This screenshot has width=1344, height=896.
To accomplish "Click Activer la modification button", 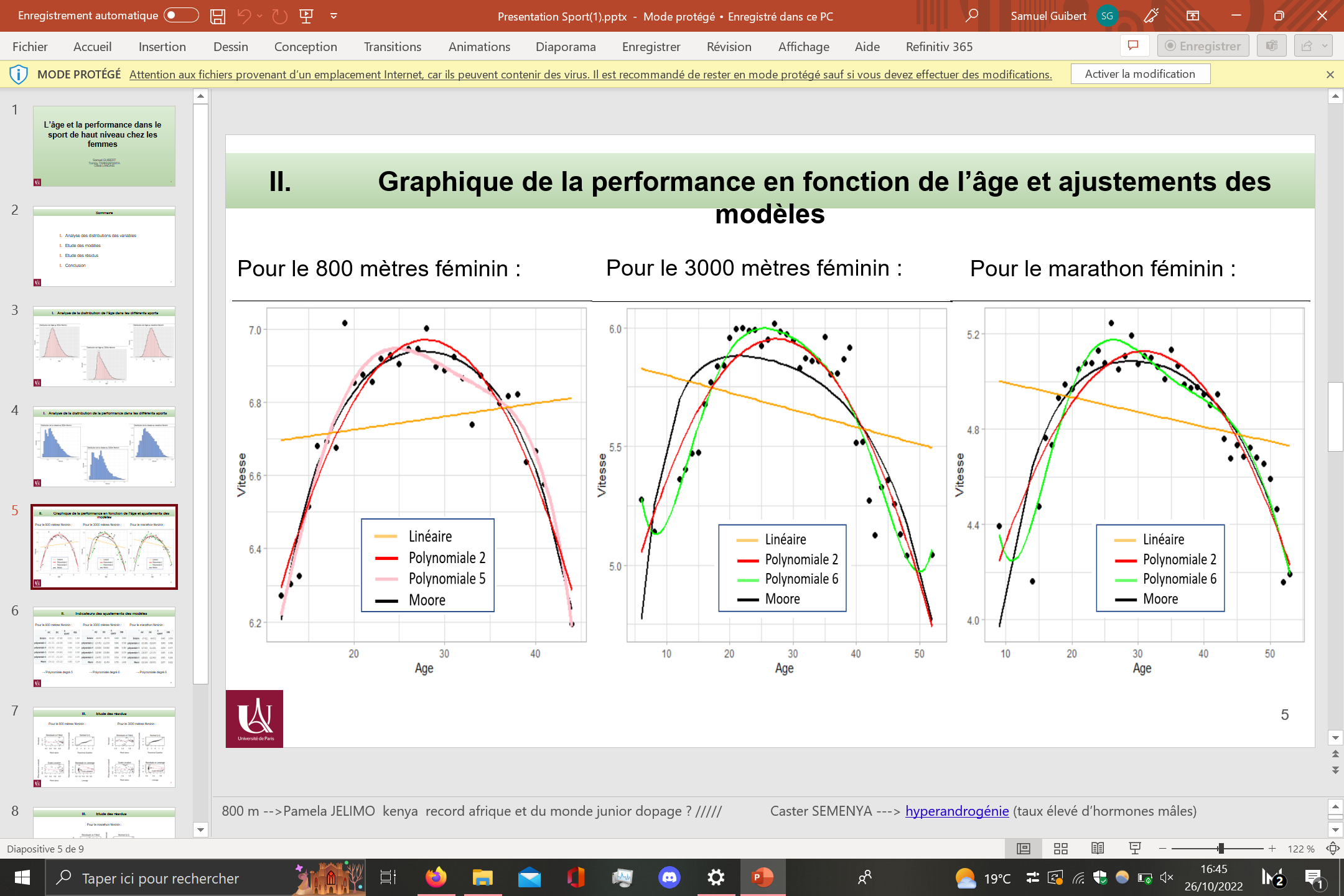I will pyautogui.click(x=1140, y=74).
